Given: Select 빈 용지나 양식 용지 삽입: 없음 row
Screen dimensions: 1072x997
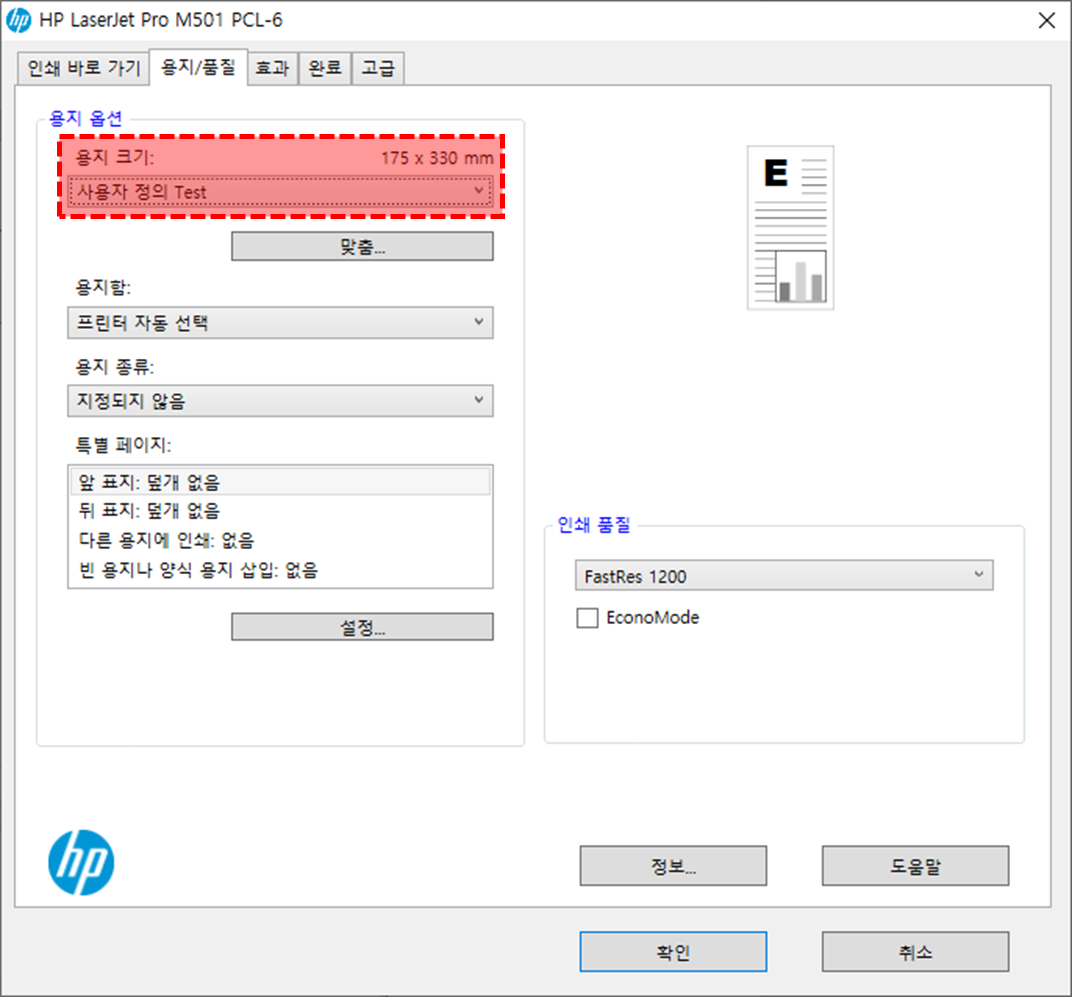Looking at the screenshot, I should point(280,570).
